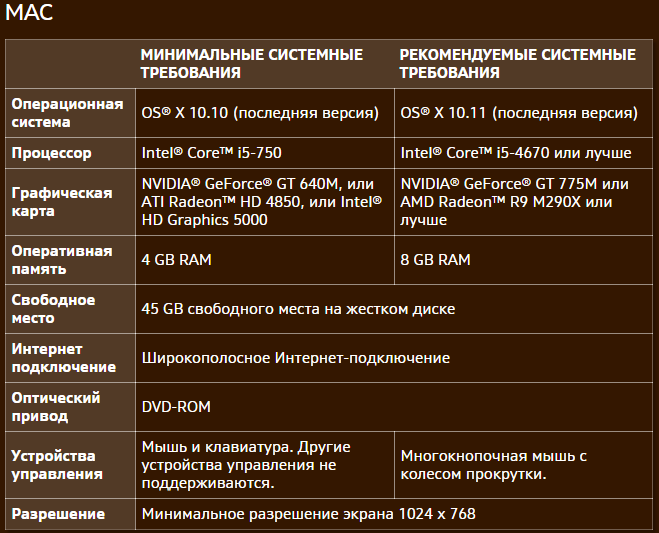The width and height of the screenshot is (659, 533).
Task: Click the 1024 x 768 resolution text
Action: 308,514
